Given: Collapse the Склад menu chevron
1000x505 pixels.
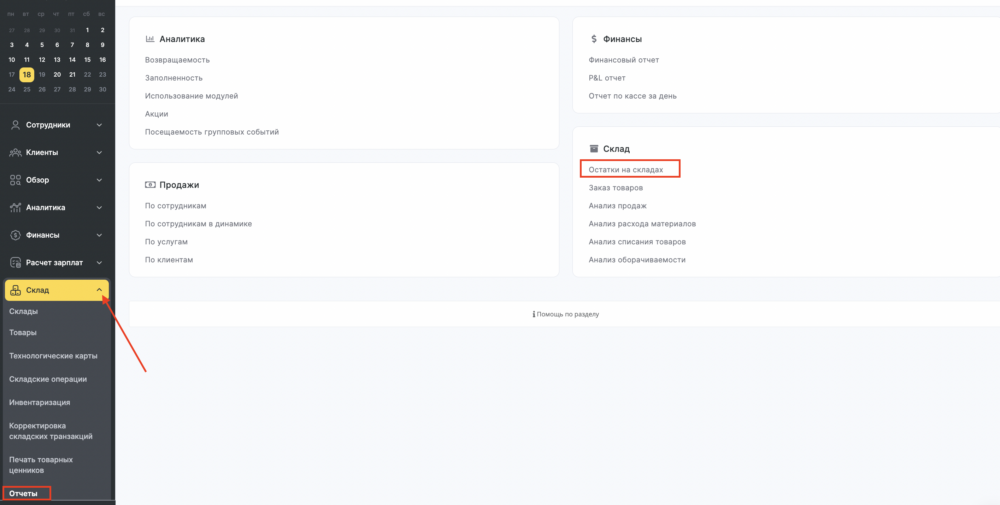Looking at the screenshot, I should (x=99, y=291).
